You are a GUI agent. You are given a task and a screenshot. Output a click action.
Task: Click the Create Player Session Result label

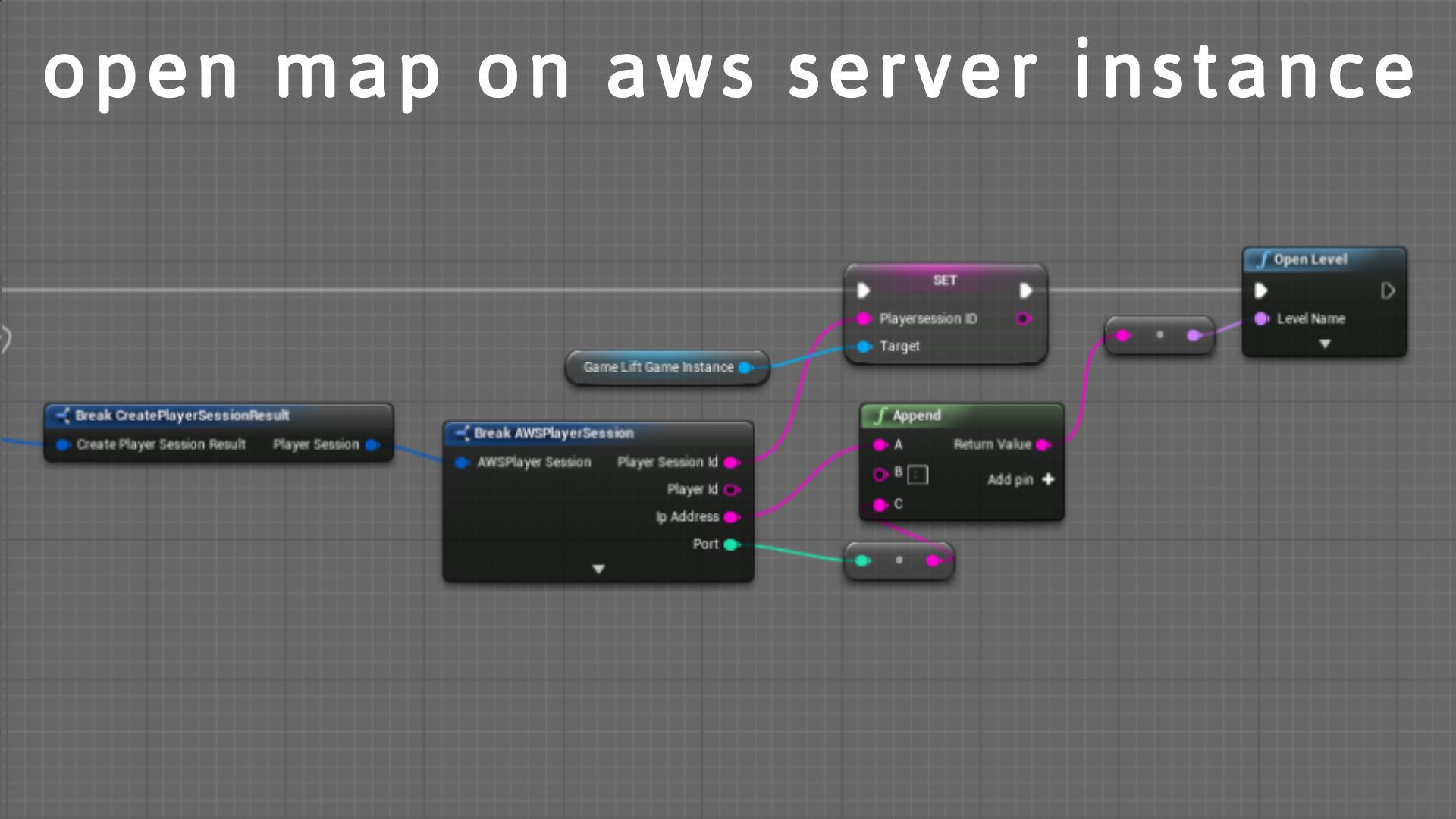pyautogui.click(x=161, y=445)
